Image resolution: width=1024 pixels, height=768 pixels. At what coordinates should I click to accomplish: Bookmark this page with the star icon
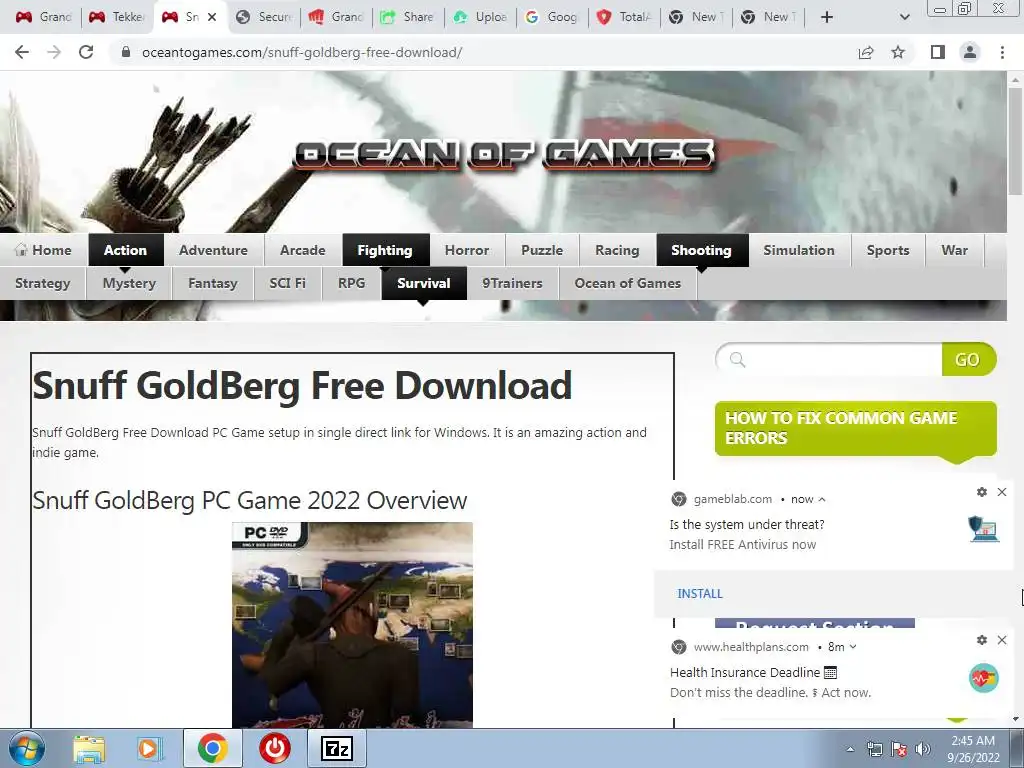898,52
